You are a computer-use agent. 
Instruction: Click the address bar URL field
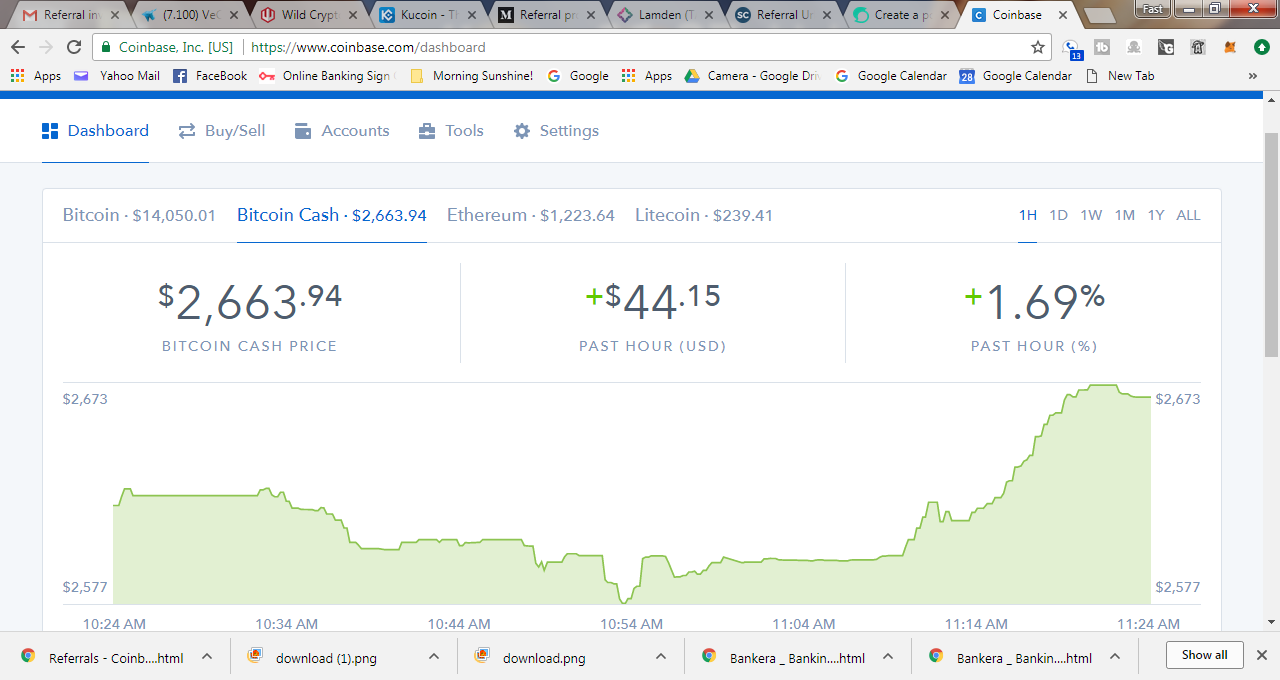point(560,47)
